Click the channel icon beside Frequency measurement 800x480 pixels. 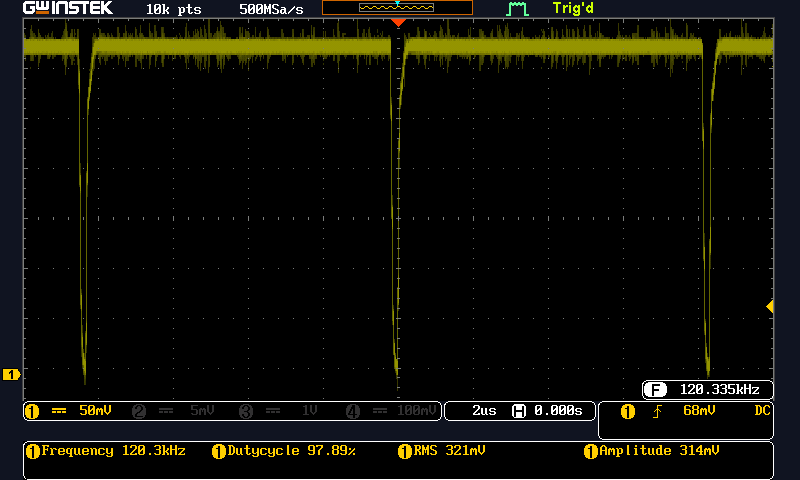(33, 451)
